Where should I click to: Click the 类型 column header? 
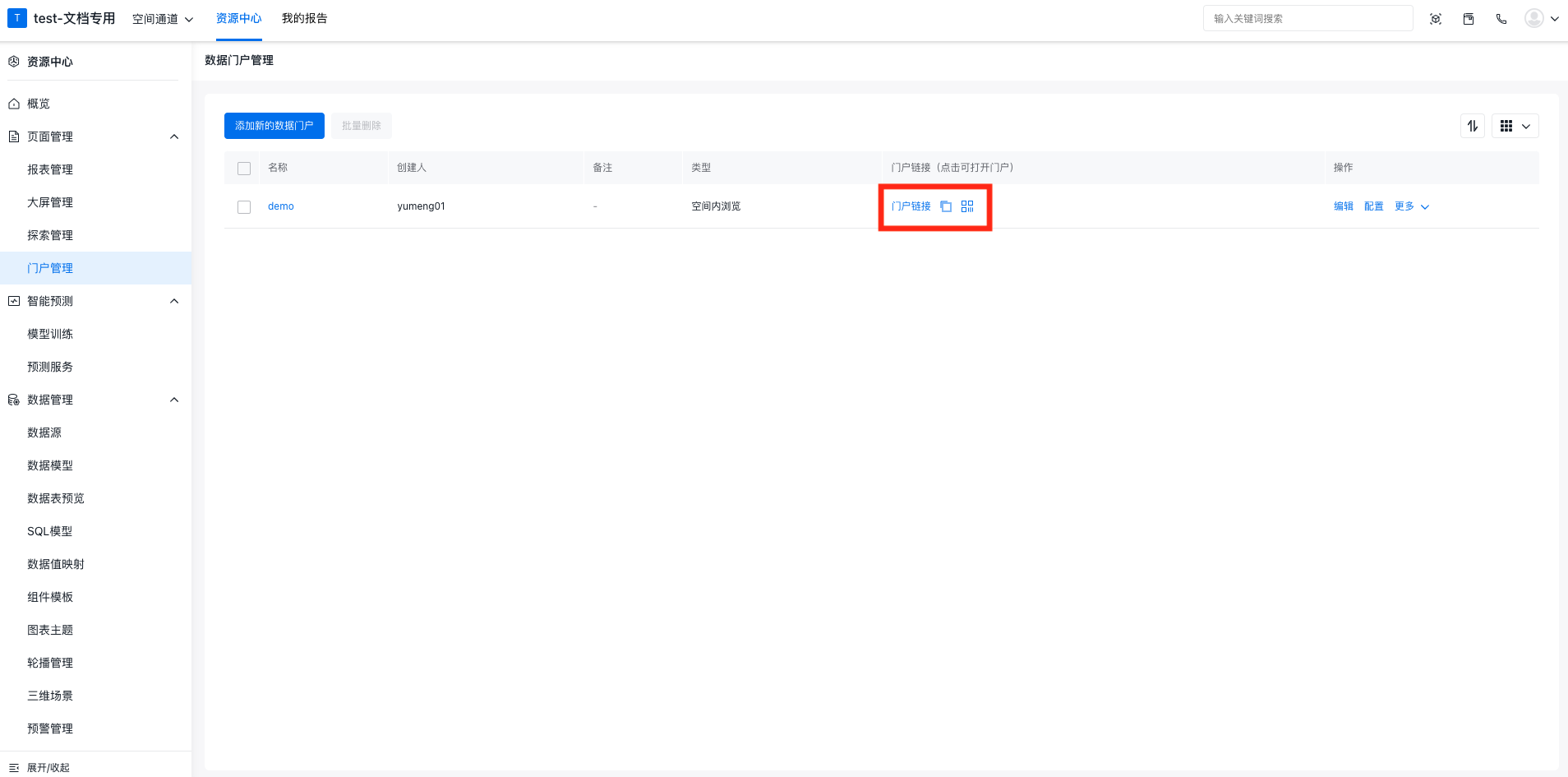pyautogui.click(x=701, y=168)
